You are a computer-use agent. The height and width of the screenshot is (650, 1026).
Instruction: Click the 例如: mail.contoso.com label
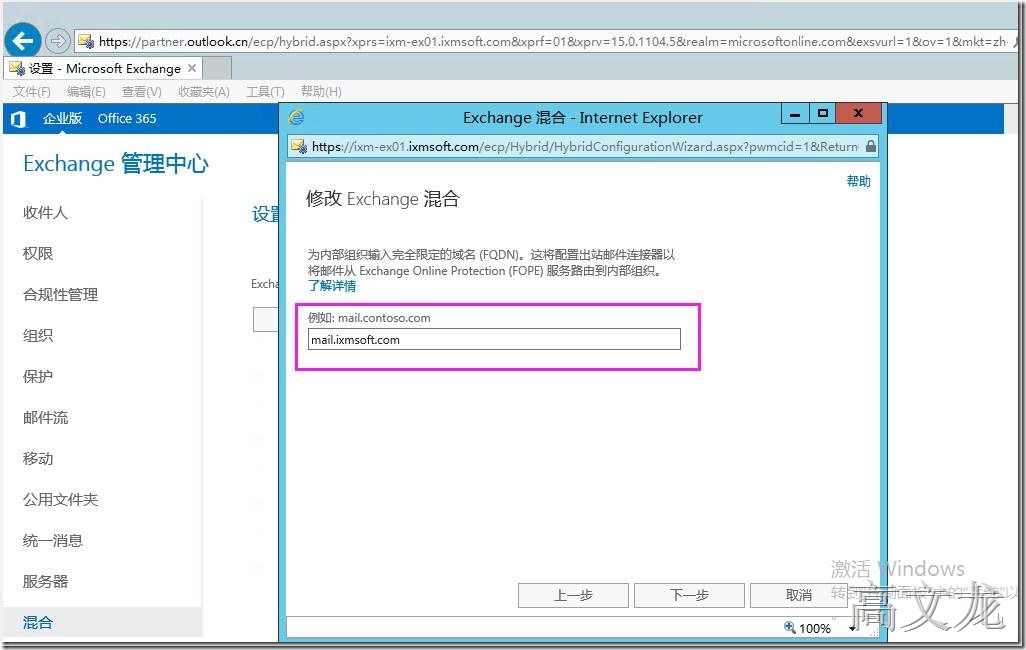coord(369,318)
